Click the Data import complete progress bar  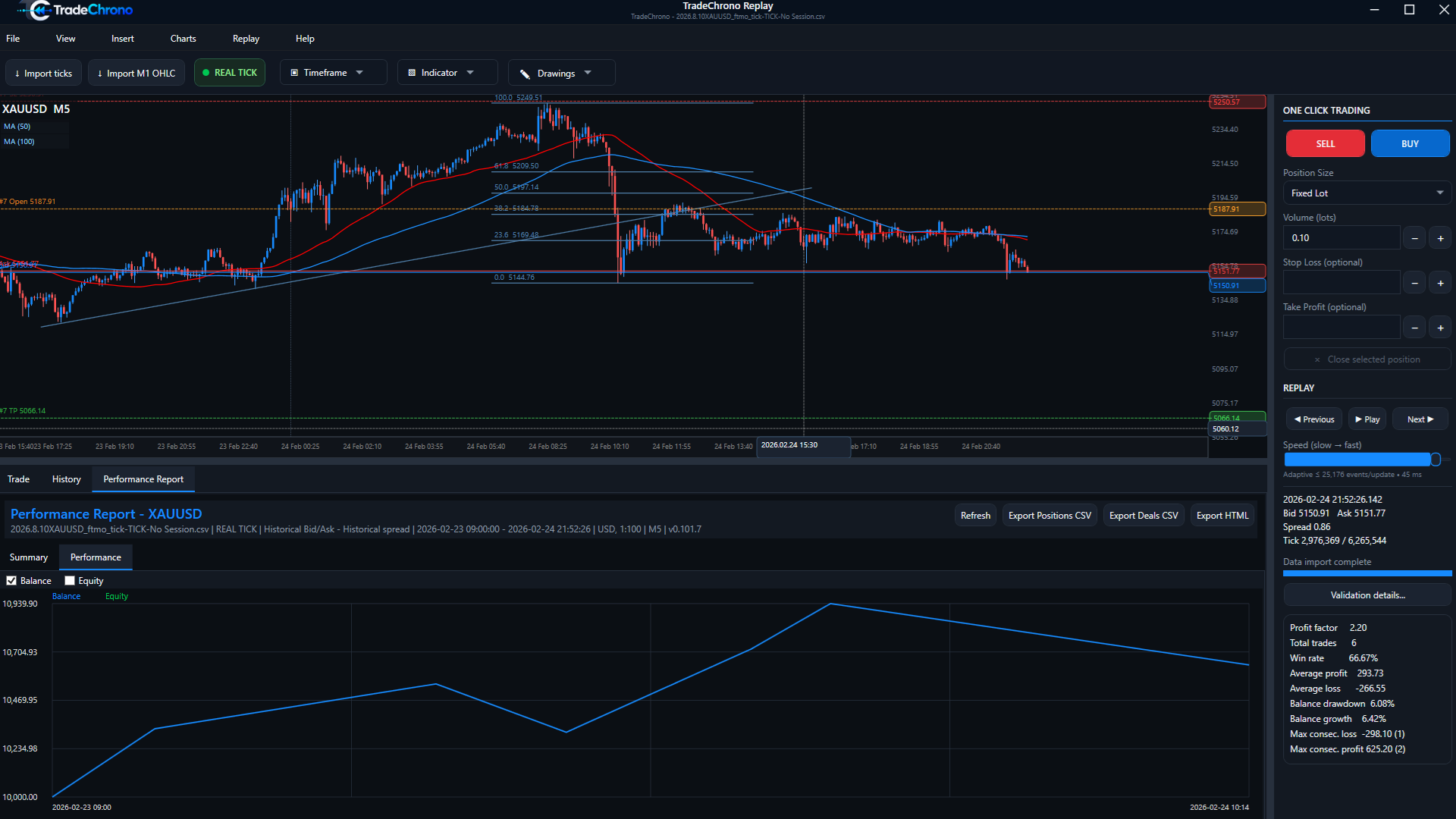coord(1367,573)
